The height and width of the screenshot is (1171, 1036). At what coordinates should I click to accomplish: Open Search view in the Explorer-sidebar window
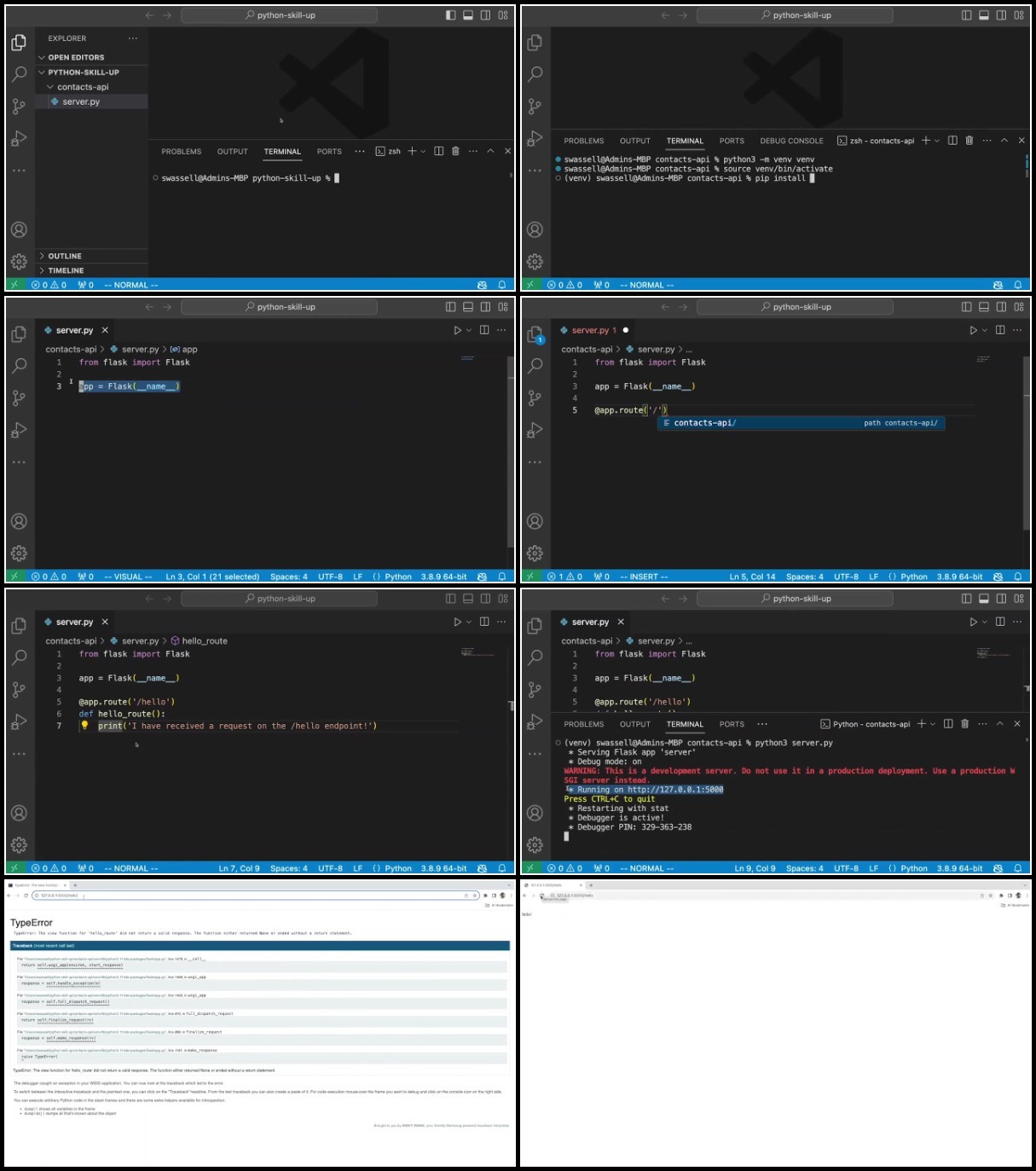tap(19, 74)
